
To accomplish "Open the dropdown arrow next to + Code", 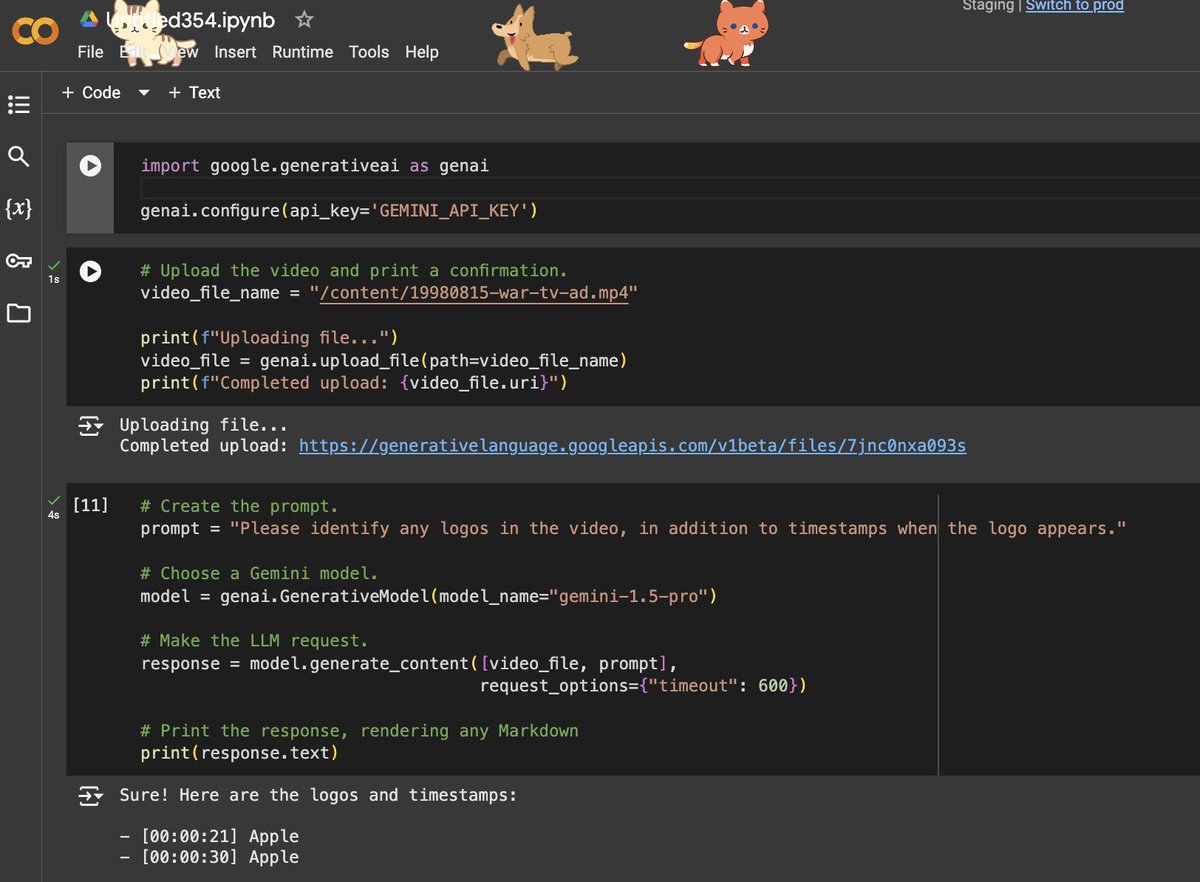I will (143, 93).
